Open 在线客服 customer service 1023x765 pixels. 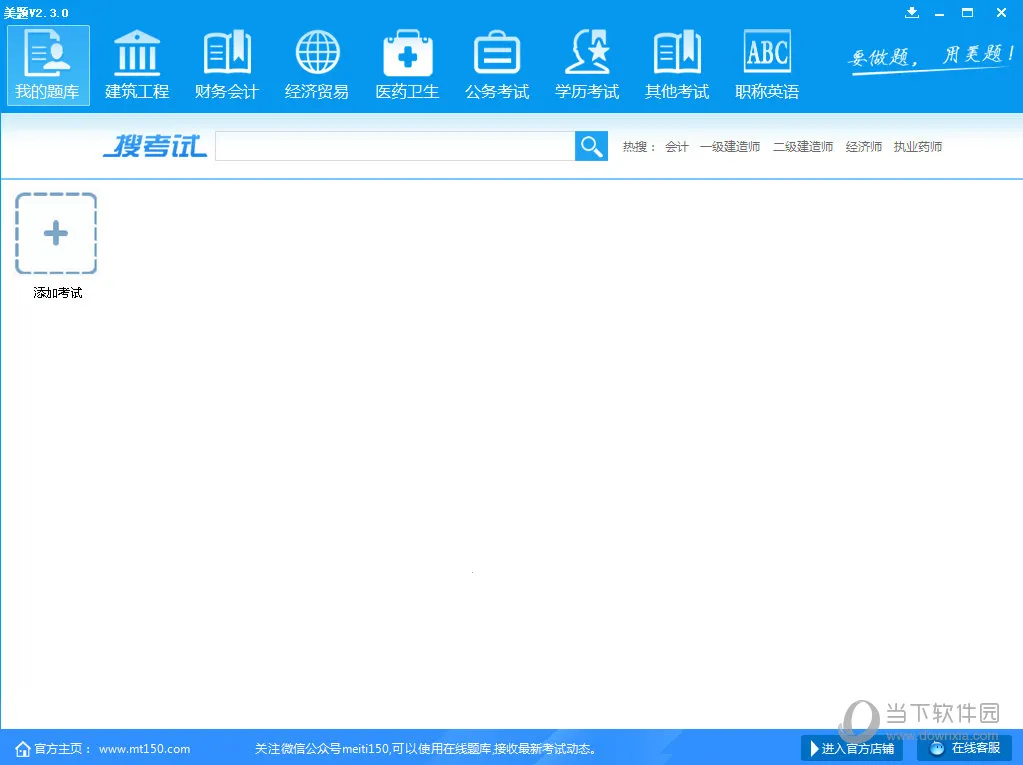[x=963, y=748]
